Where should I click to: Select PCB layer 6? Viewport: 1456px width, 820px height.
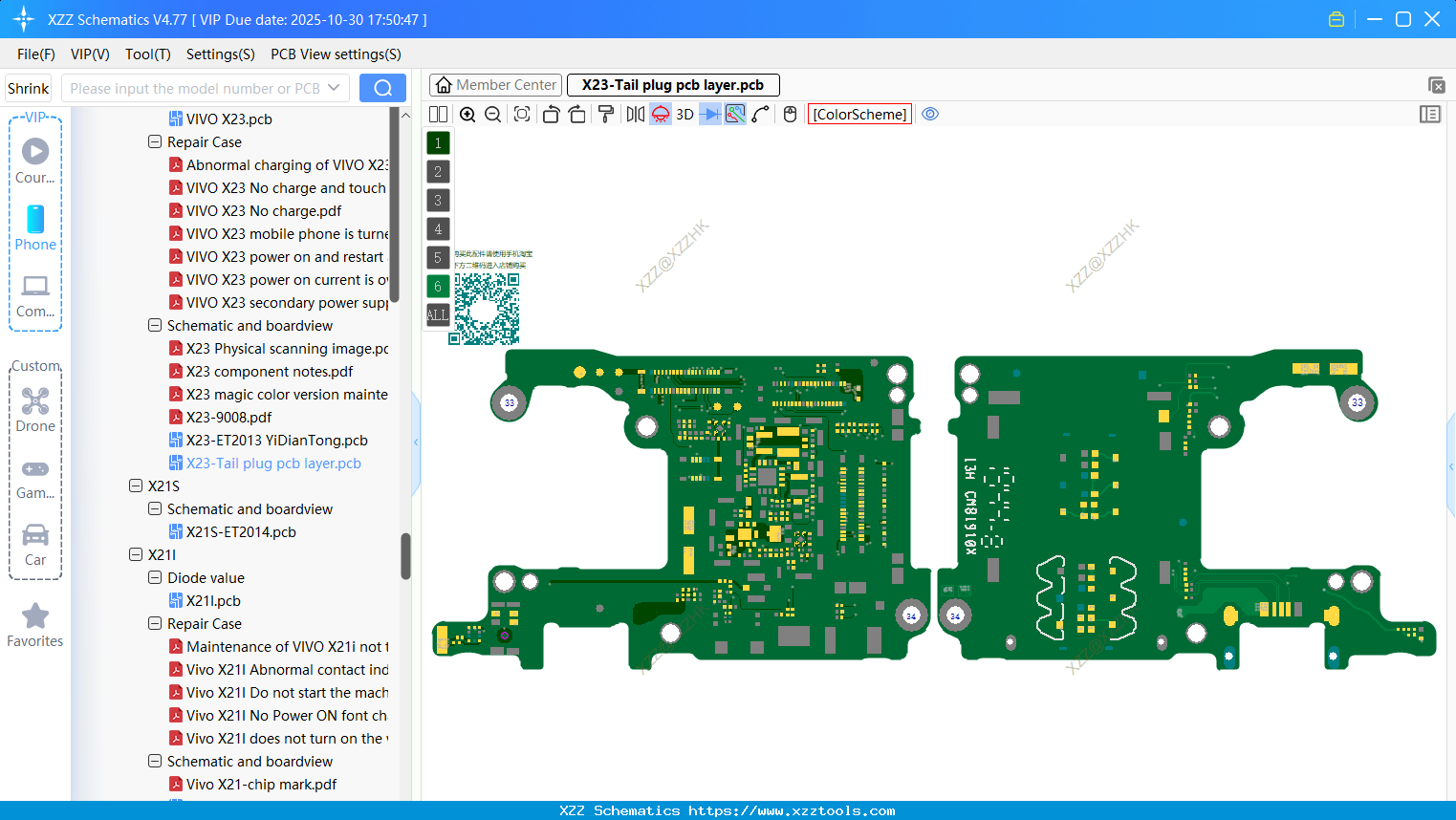click(437, 286)
